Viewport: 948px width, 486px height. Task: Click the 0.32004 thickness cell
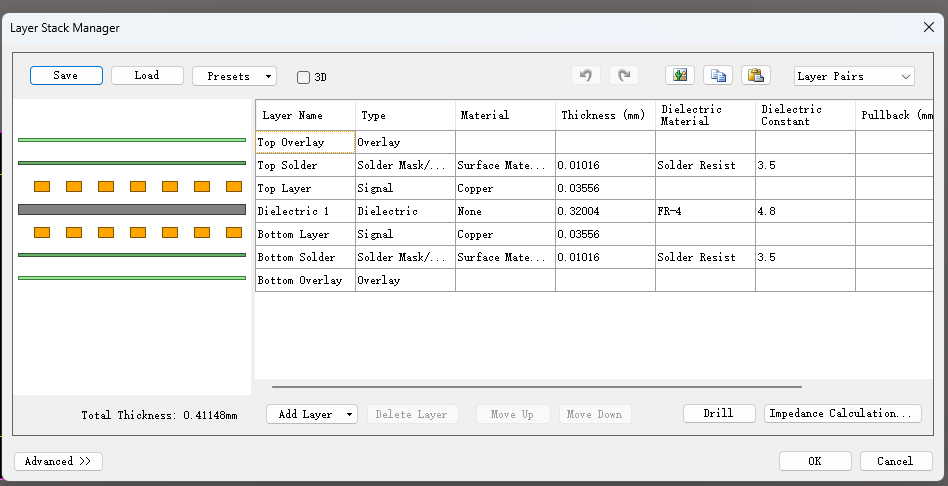point(605,211)
